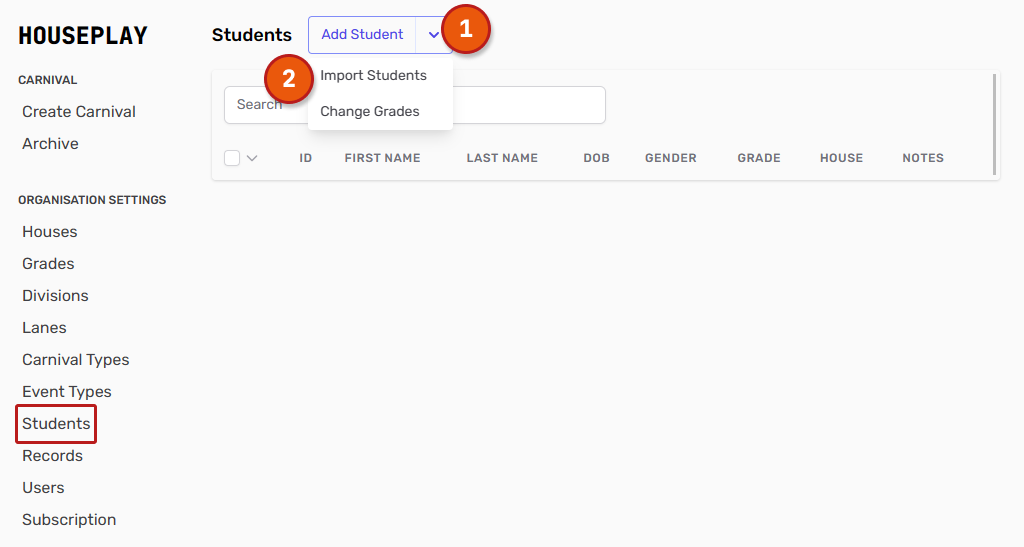This screenshot has height=547, width=1024.
Task: Select Lanes in the sidebar
Action: tap(44, 328)
